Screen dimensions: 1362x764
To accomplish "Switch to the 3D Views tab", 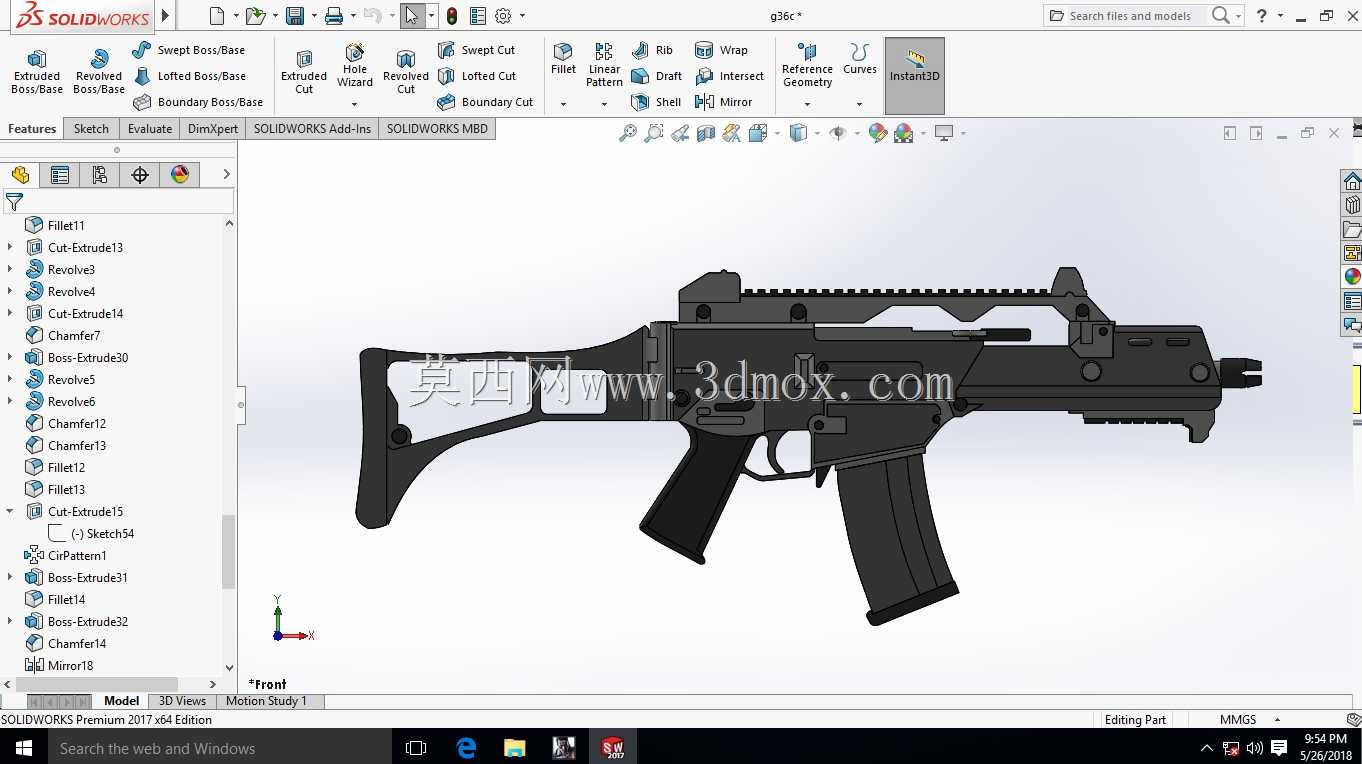I will pos(183,701).
